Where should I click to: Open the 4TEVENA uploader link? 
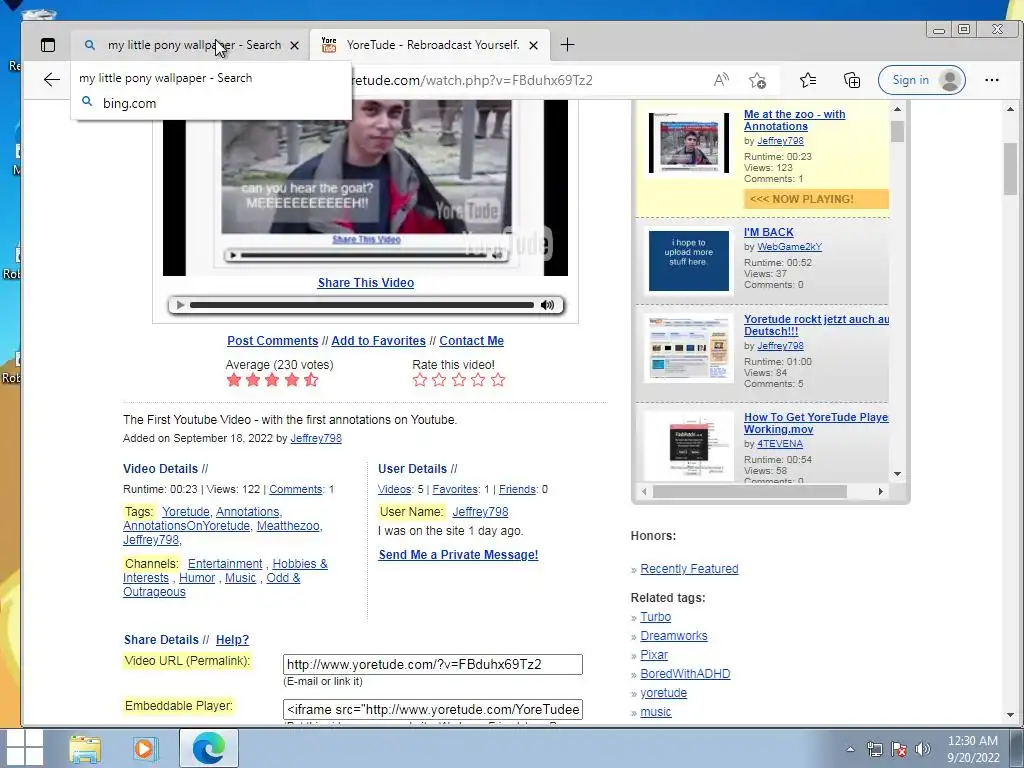point(780,444)
